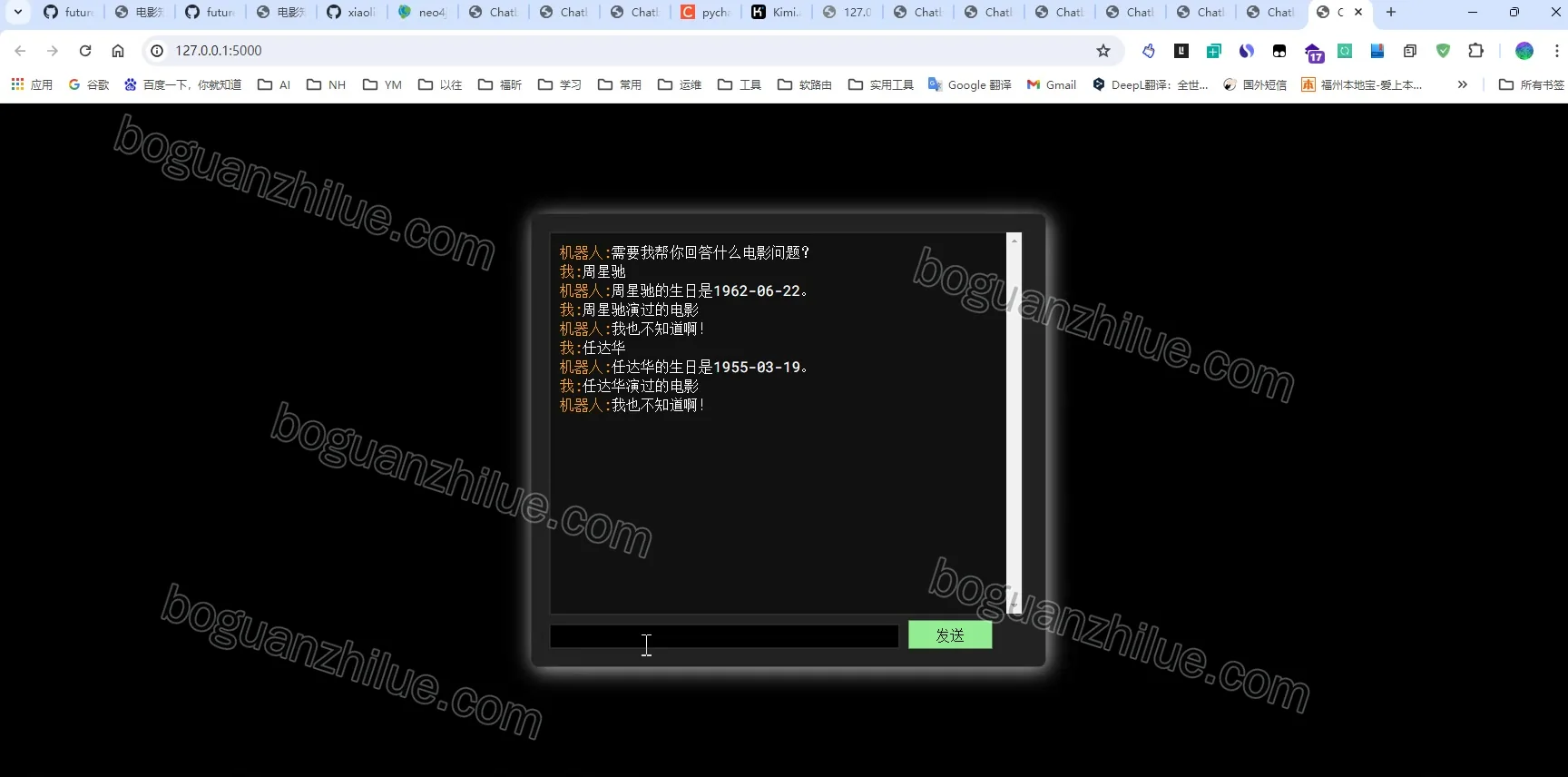1568x777 pixels.
Task: Select the text 任达华的生日是1955-03-19
Action: pos(710,368)
